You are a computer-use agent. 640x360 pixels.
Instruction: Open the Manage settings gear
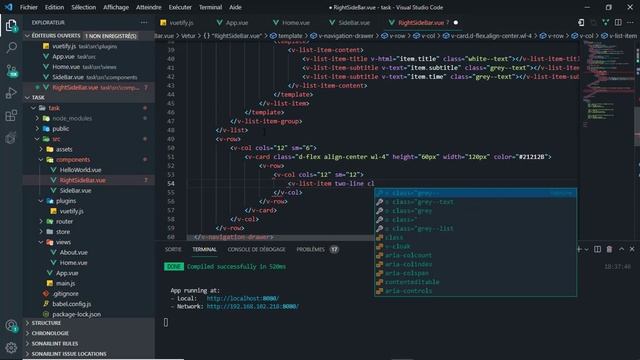coord(11,347)
